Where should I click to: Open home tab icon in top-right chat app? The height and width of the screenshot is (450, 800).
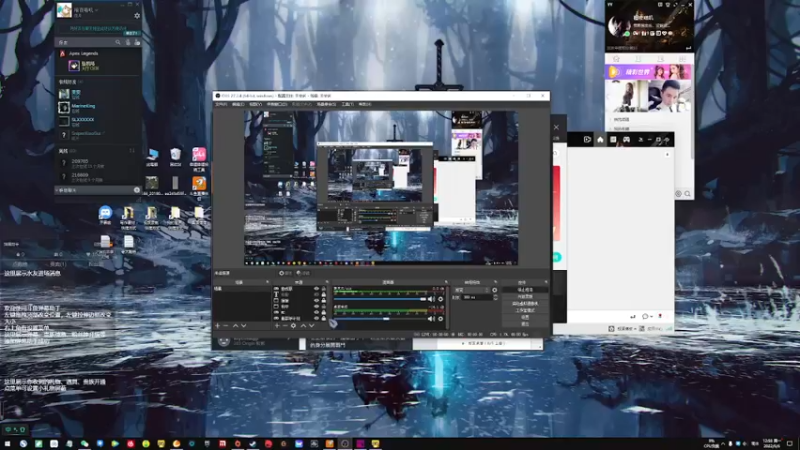coord(616,59)
